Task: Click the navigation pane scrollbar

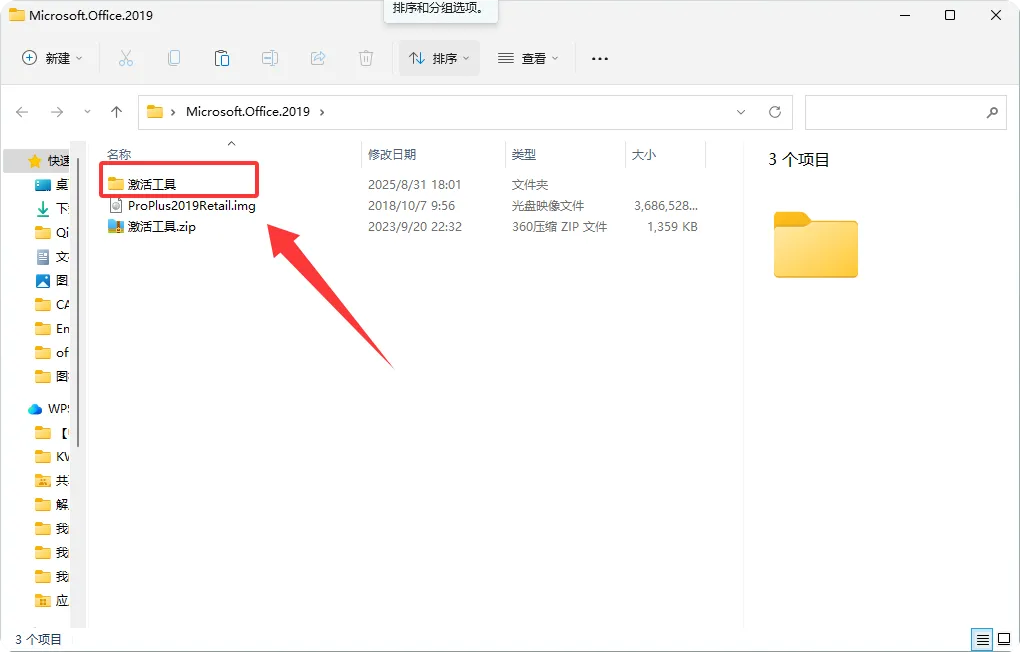Action: 78,303
